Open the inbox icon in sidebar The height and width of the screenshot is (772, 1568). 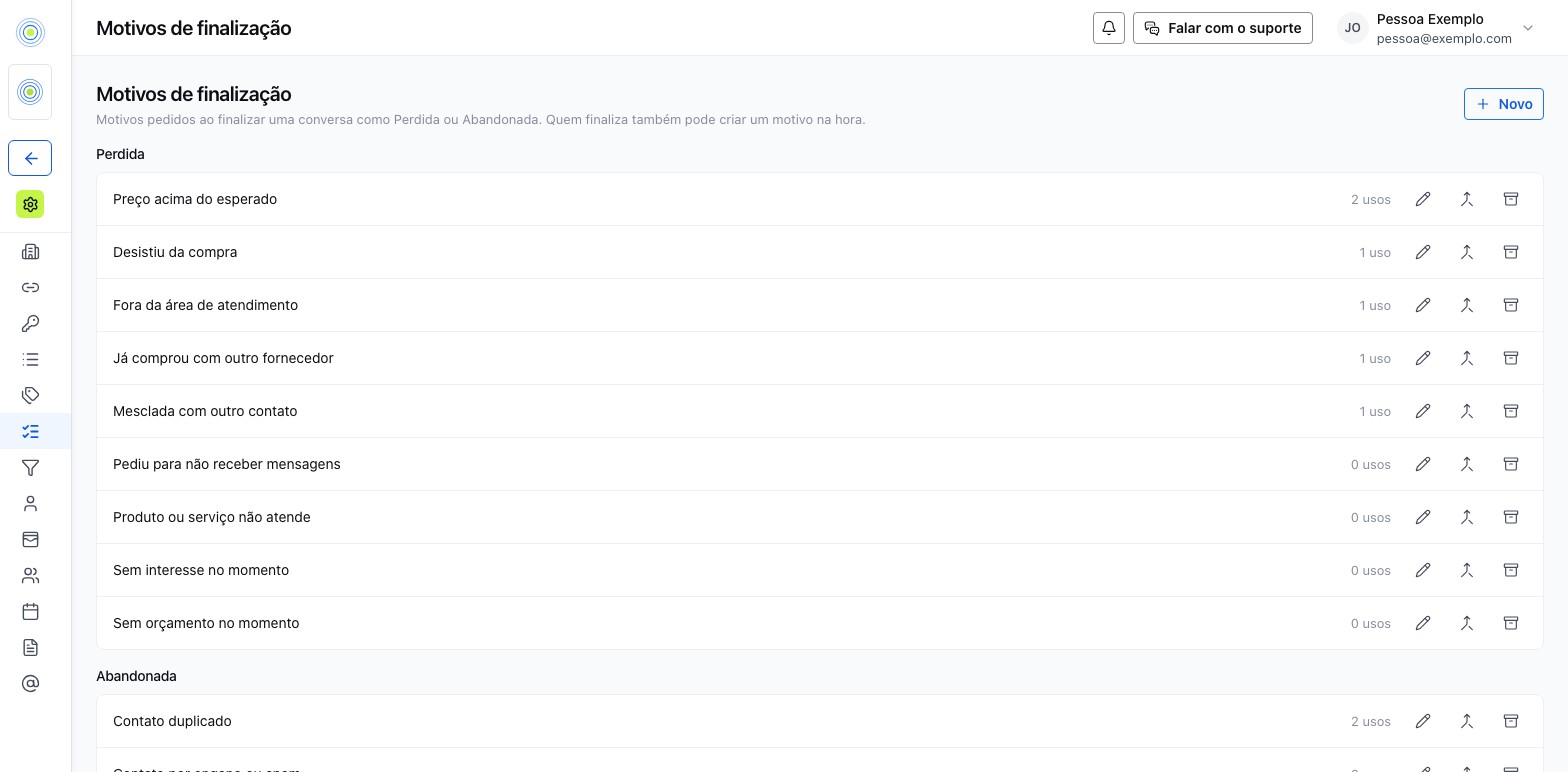coord(30,539)
